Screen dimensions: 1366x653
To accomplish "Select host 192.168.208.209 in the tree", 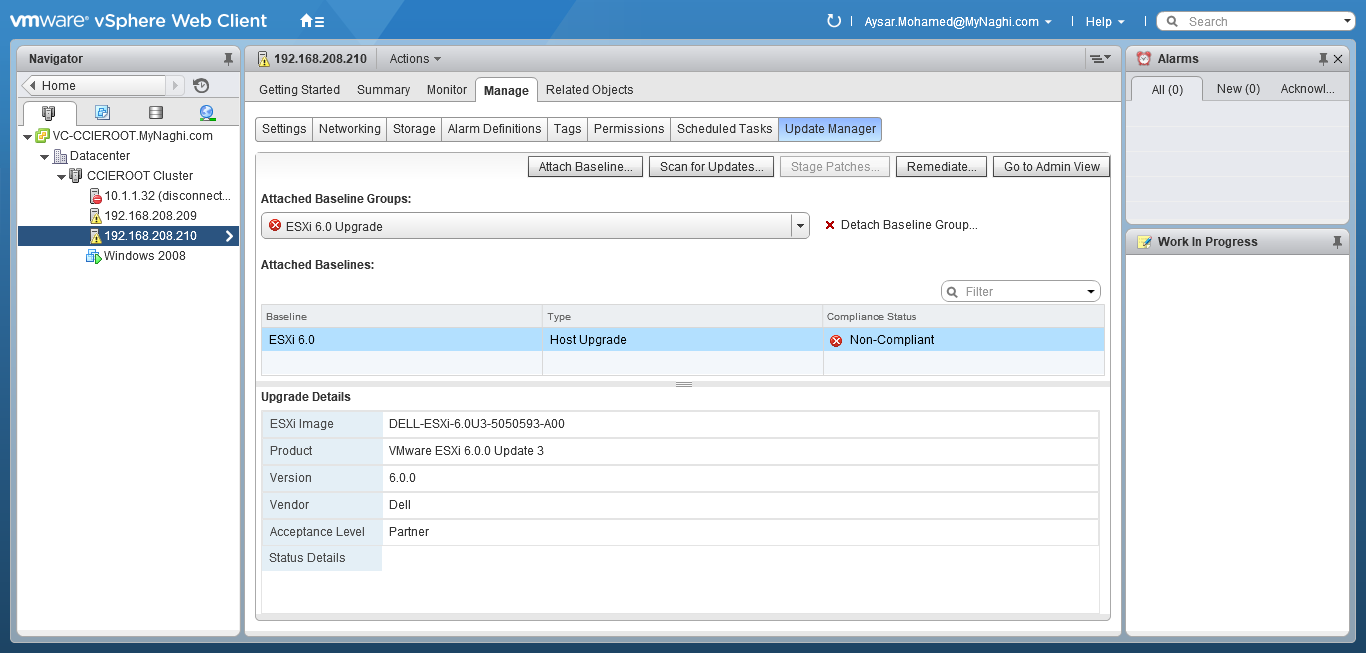I will point(150,216).
